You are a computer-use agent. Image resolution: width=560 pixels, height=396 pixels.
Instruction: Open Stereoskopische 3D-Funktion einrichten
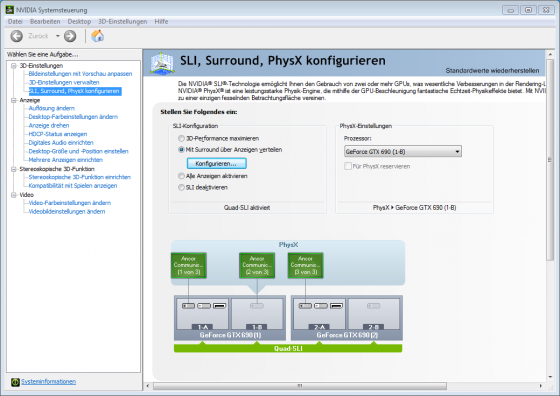[80, 177]
